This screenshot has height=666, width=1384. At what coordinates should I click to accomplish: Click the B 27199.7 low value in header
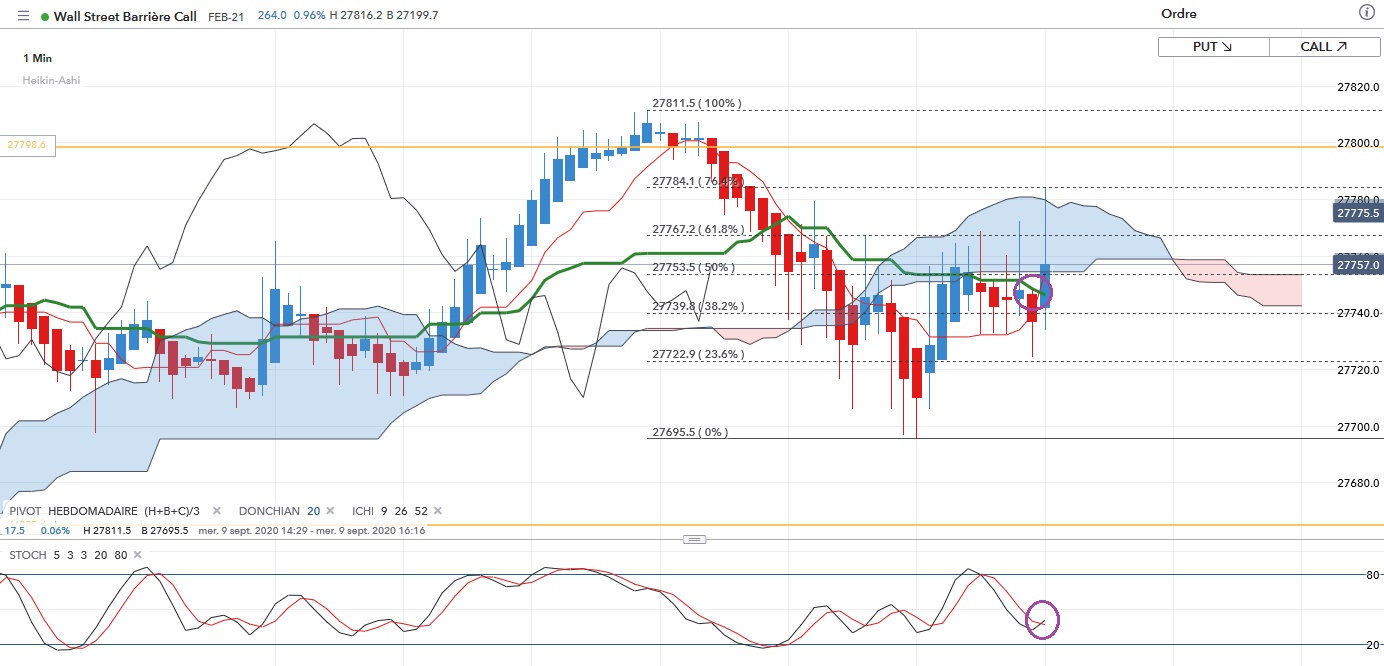pyautogui.click(x=411, y=16)
